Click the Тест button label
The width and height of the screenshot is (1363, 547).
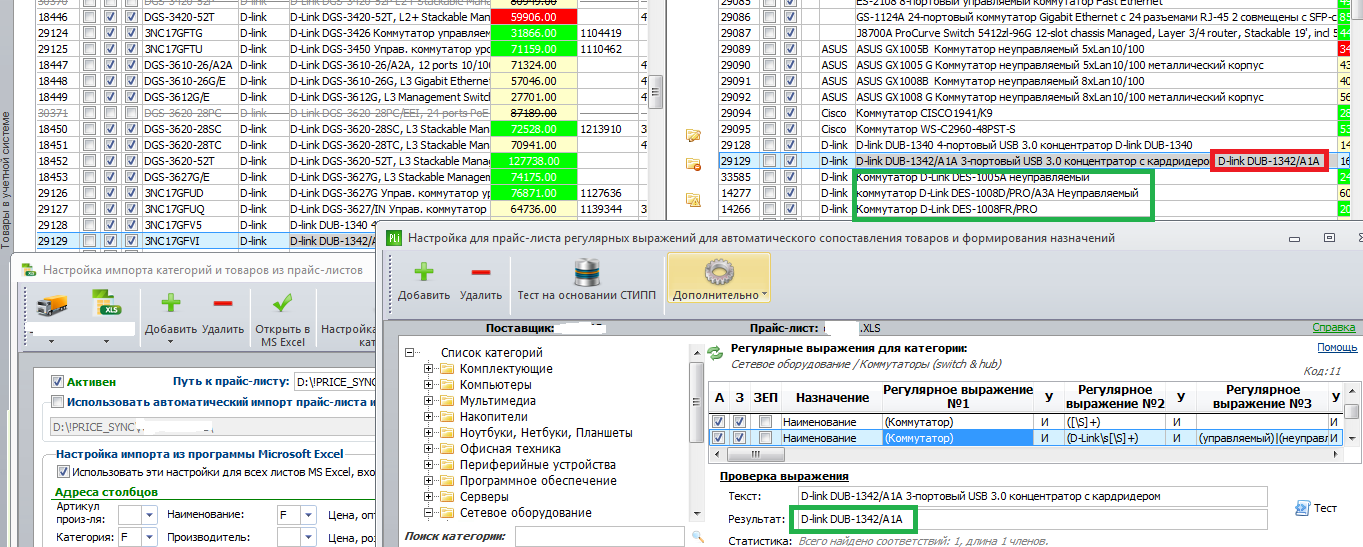tap(1325, 508)
